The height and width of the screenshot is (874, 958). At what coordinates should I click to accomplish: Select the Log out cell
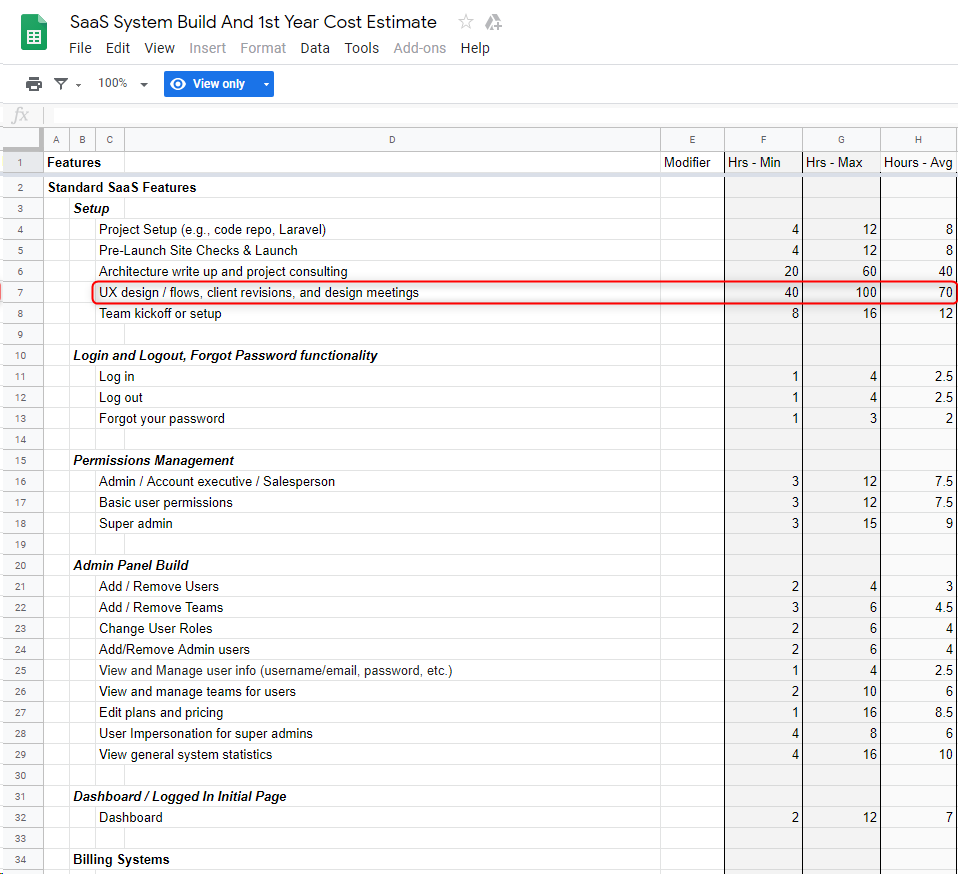tap(120, 398)
